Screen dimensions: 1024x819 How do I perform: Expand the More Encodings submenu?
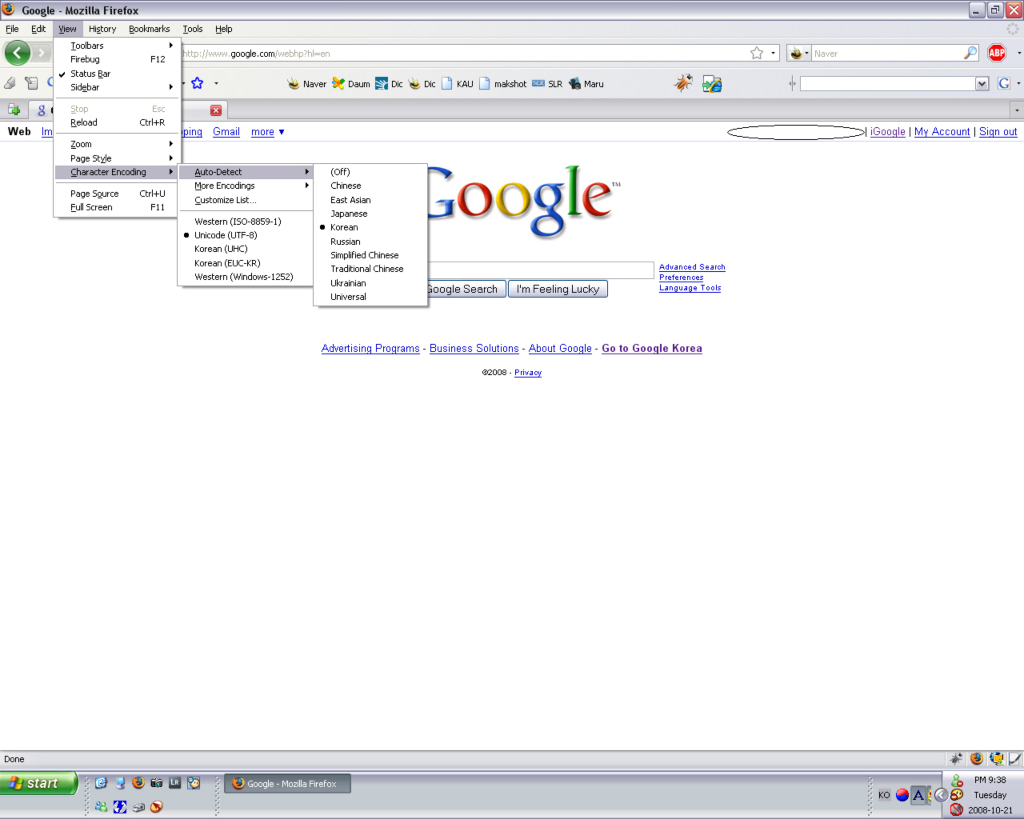click(246, 185)
